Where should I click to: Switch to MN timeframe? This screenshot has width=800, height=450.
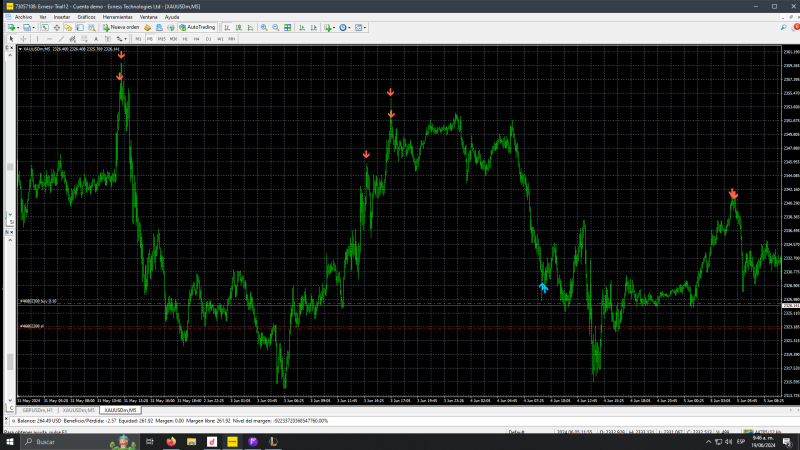pos(232,39)
